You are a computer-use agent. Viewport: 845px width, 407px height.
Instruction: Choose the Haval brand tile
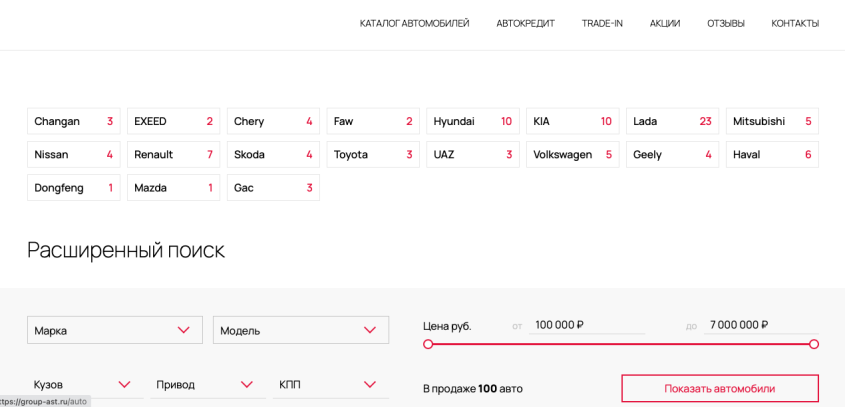coord(772,155)
